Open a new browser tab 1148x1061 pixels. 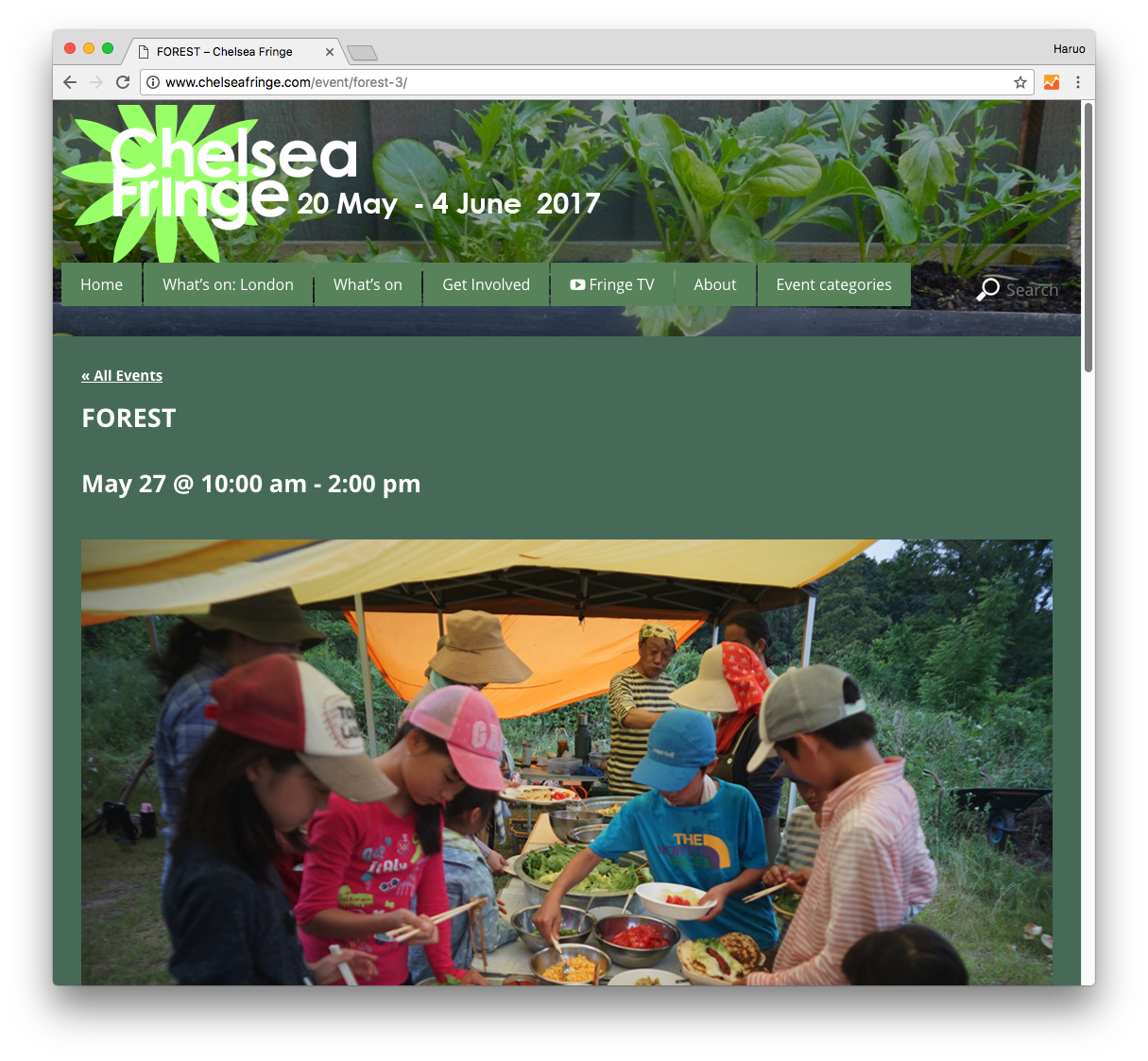pyautogui.click(x=362, y=52)
